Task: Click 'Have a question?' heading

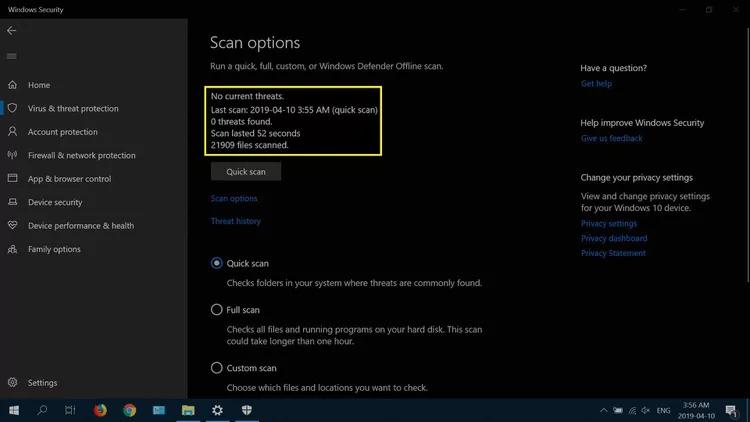Action: [x=614, y=68]
